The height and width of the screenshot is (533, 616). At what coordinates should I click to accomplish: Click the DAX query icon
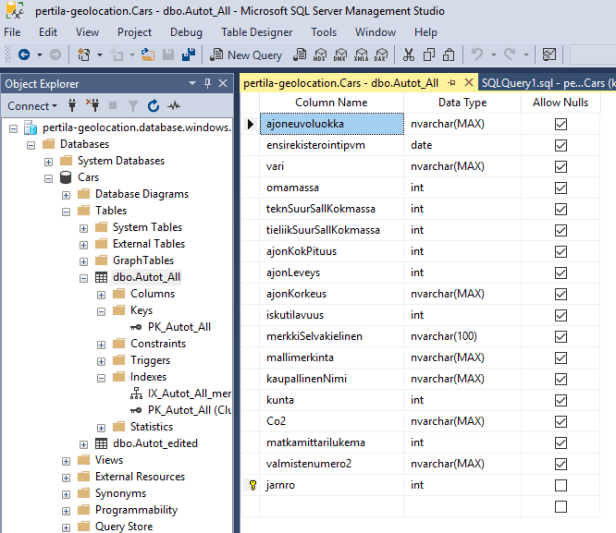381,55
